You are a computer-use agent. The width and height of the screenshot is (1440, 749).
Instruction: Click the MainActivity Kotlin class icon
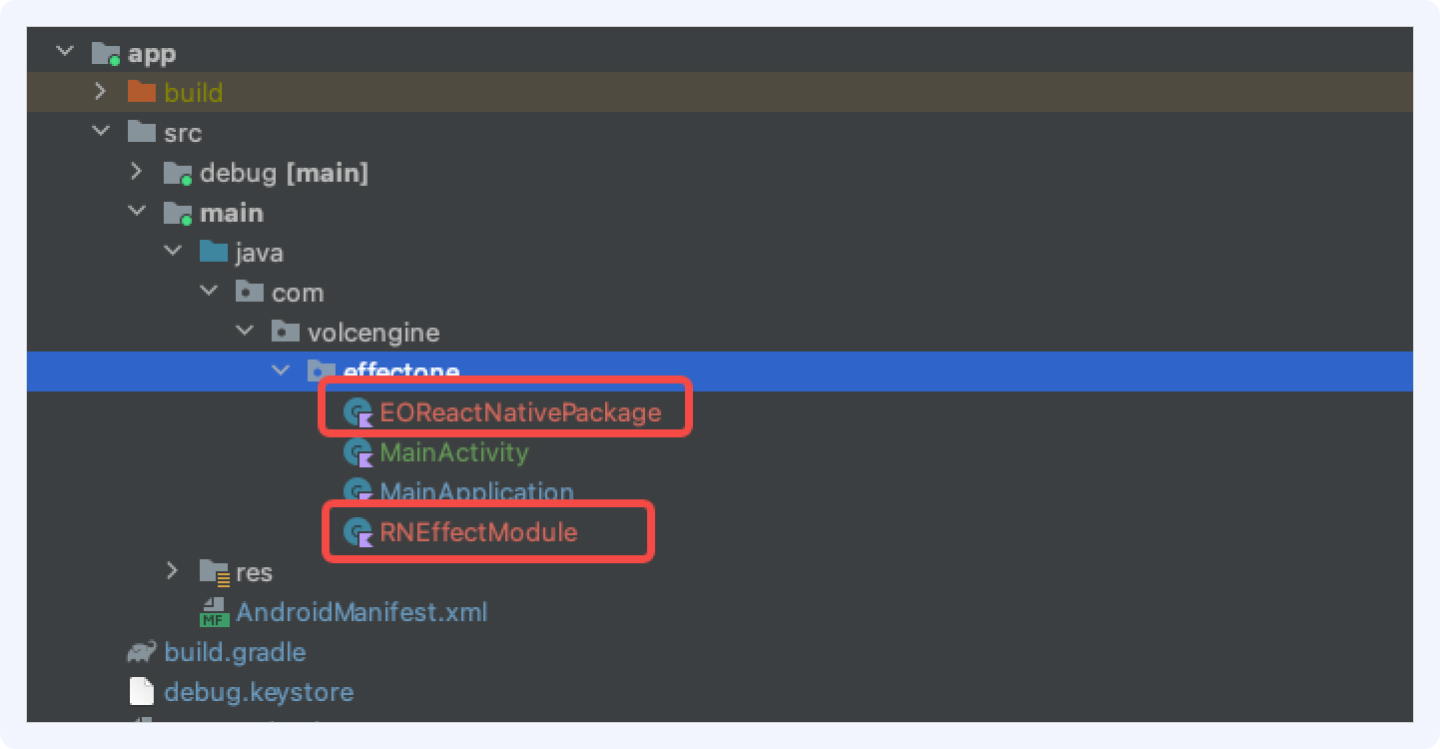[x=358, y=452]
